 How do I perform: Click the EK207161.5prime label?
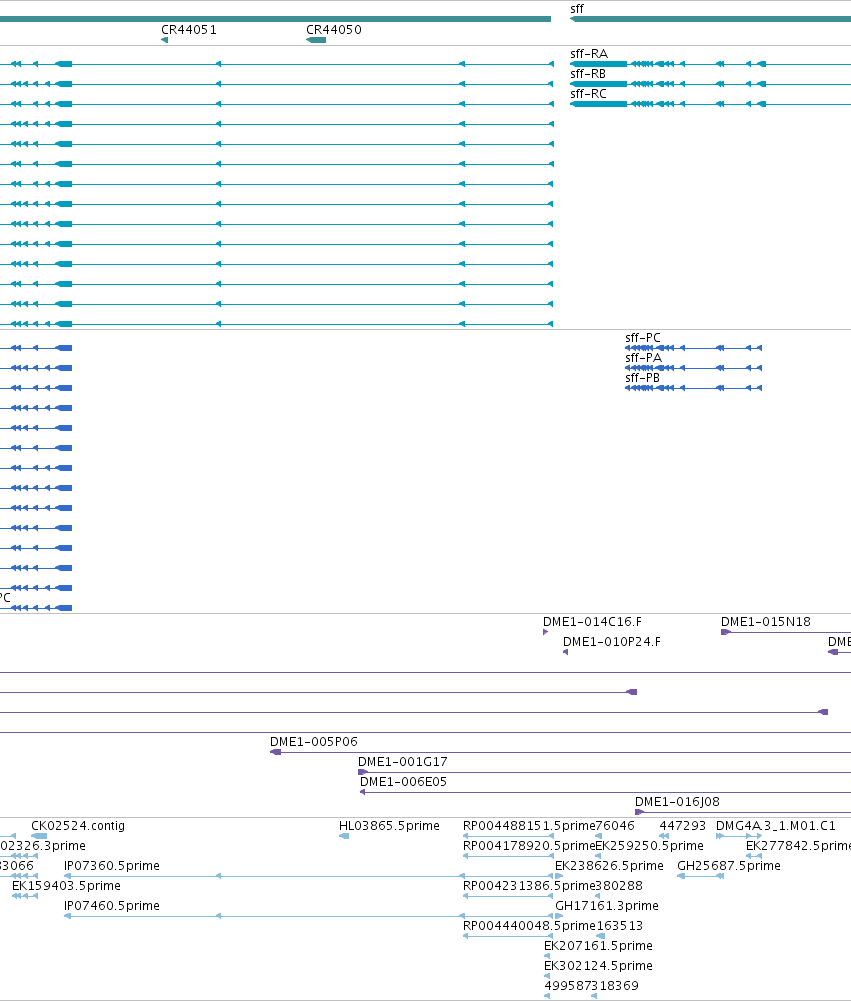[x=598, y=946]
